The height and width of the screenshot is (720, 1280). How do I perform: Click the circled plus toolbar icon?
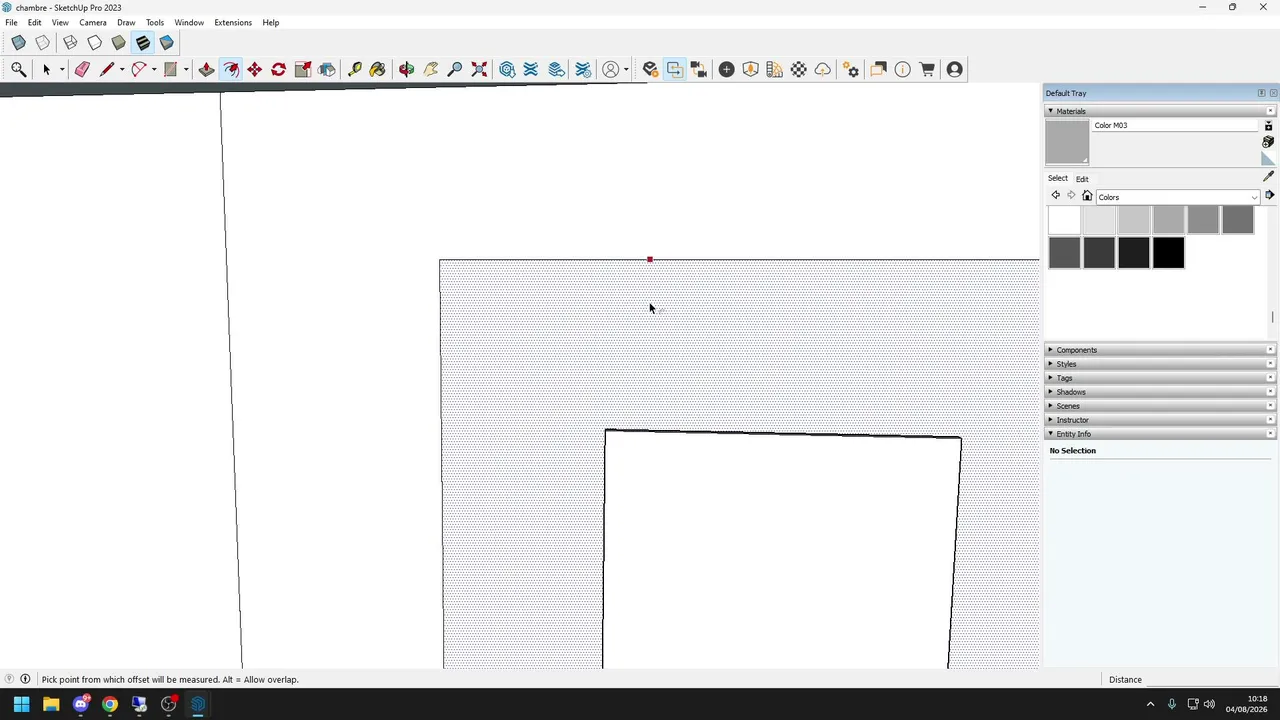point(727,69)
